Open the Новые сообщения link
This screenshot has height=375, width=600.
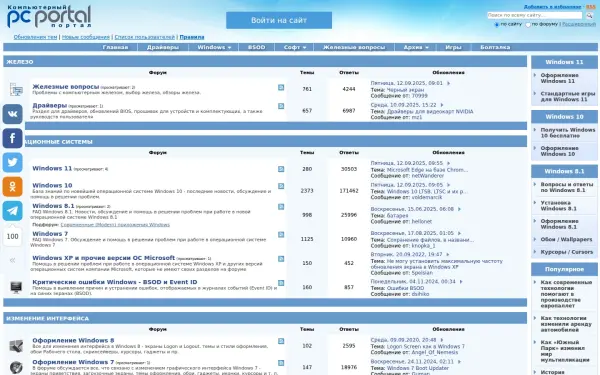[x=86, y=37]
